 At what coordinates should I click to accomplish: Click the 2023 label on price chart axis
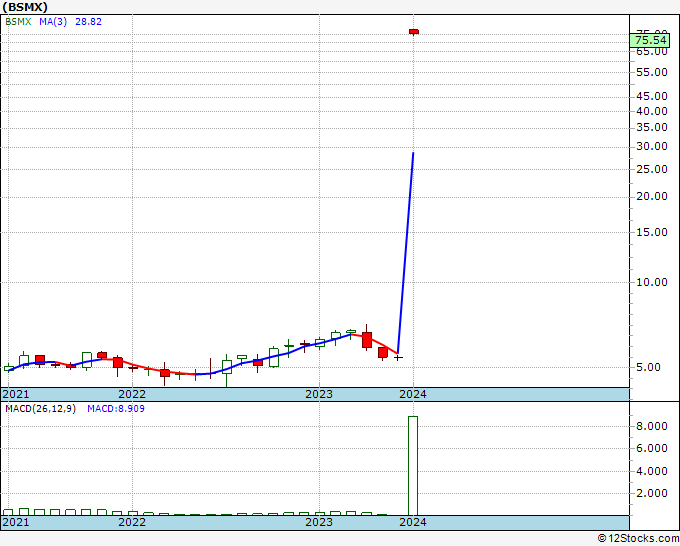(319, 394)
